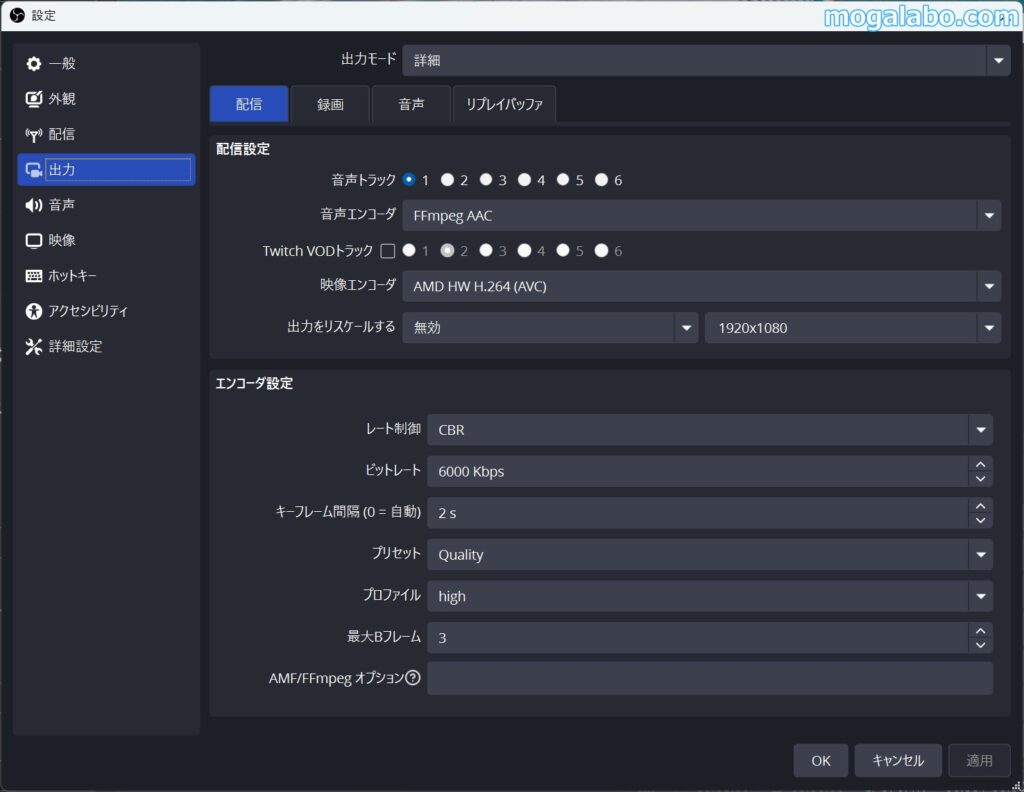Open the video encoder AMD HW H.264 dropdown
1024x792 pixels.
click(x=701, y=286)
